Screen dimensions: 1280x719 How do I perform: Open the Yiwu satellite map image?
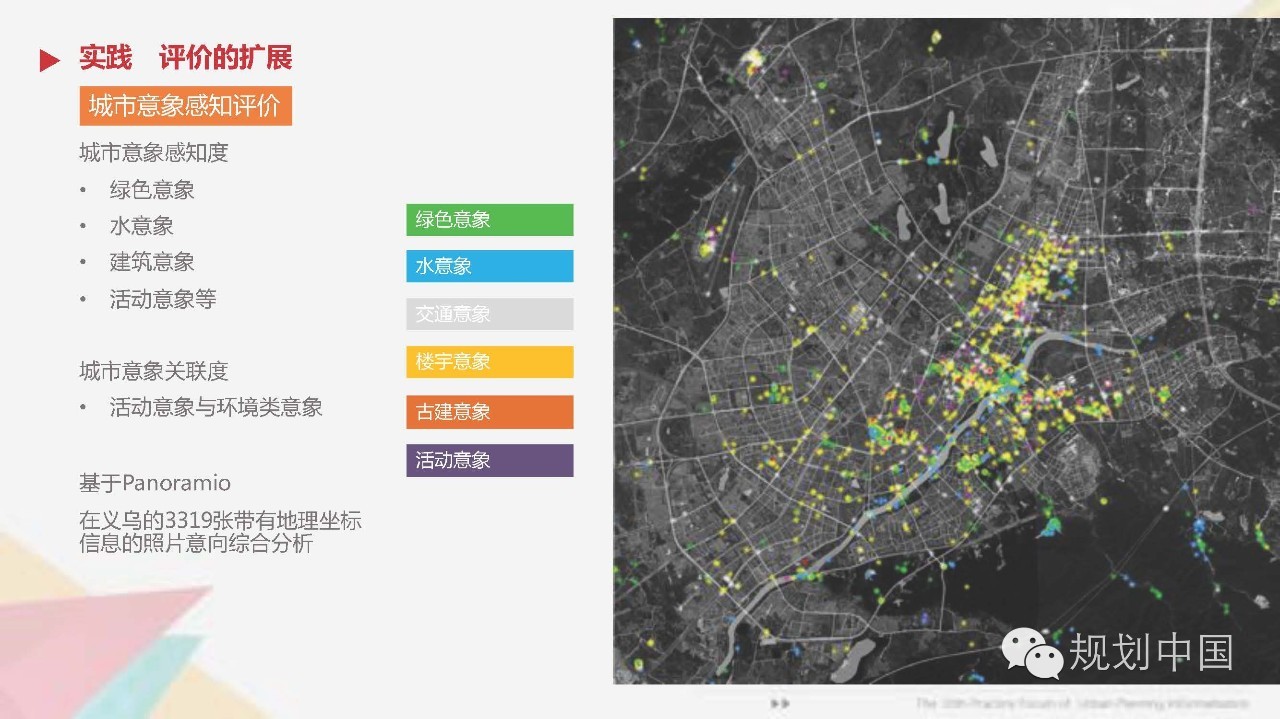[946, 351]
